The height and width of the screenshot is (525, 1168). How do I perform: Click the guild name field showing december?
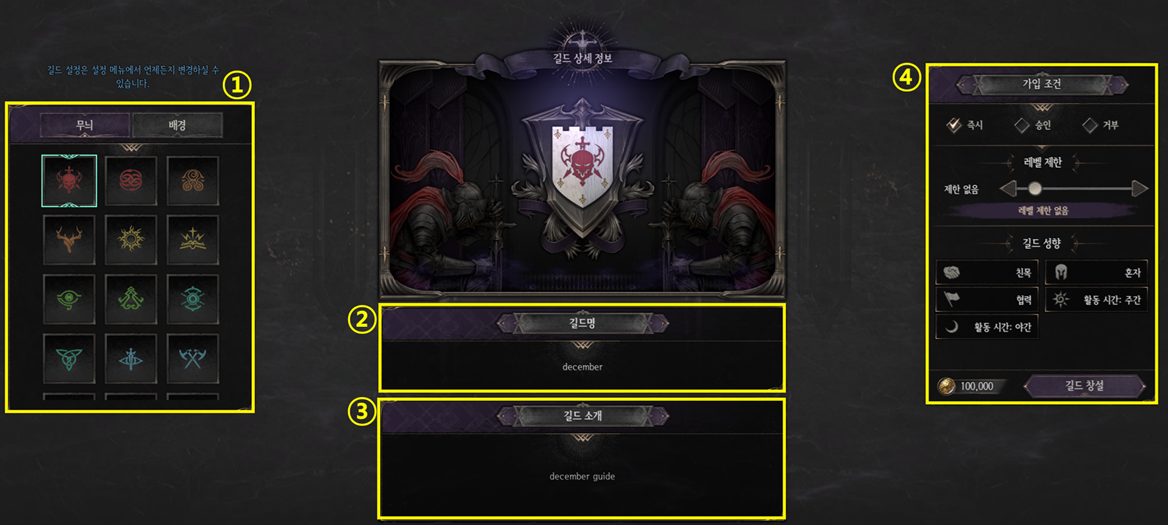pyautogui.click(x=583, y=367)
